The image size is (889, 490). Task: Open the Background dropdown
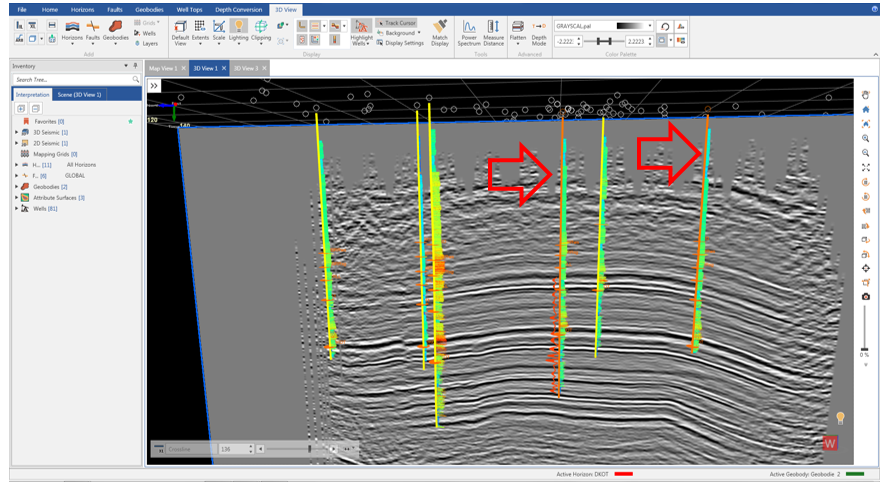click(x=398, y=33)
